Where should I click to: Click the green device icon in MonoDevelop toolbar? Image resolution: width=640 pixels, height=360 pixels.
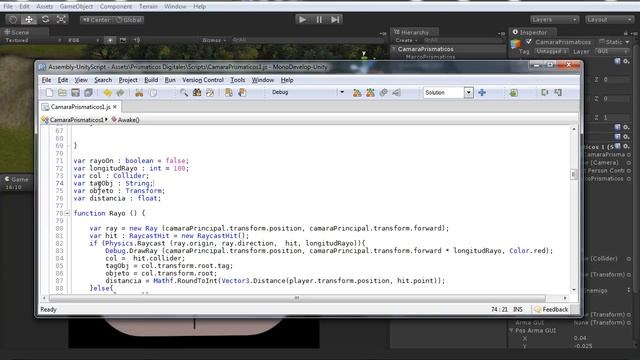[513, 93]
